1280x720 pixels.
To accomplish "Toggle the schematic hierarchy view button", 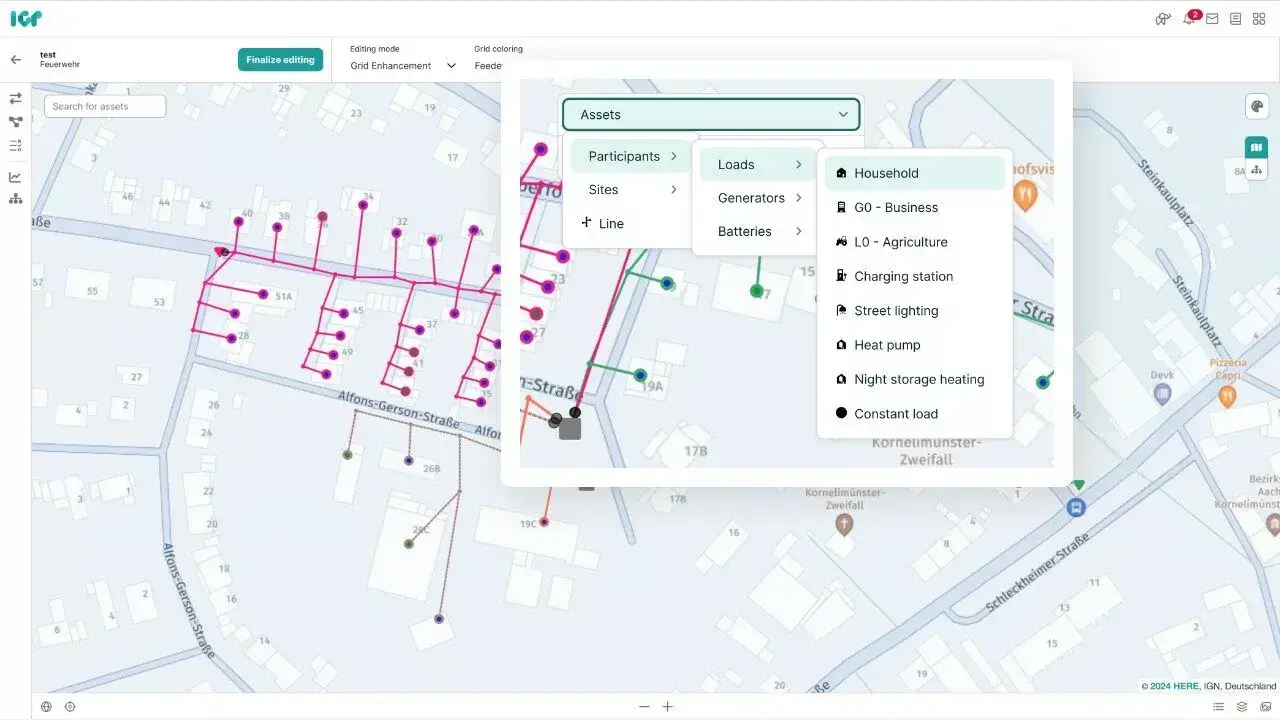I will (x=1256, y=170).
